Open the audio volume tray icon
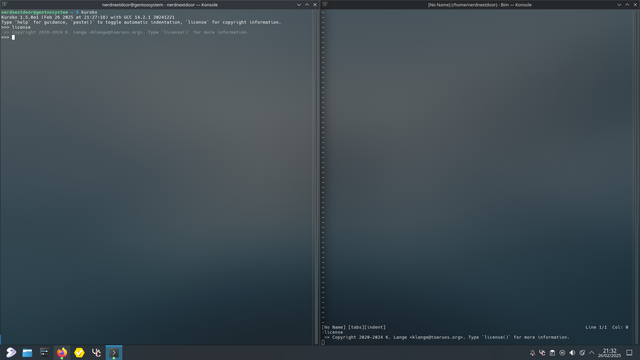Image resolution: width=640 pixels, height=360 pixels. coord(572,353)
